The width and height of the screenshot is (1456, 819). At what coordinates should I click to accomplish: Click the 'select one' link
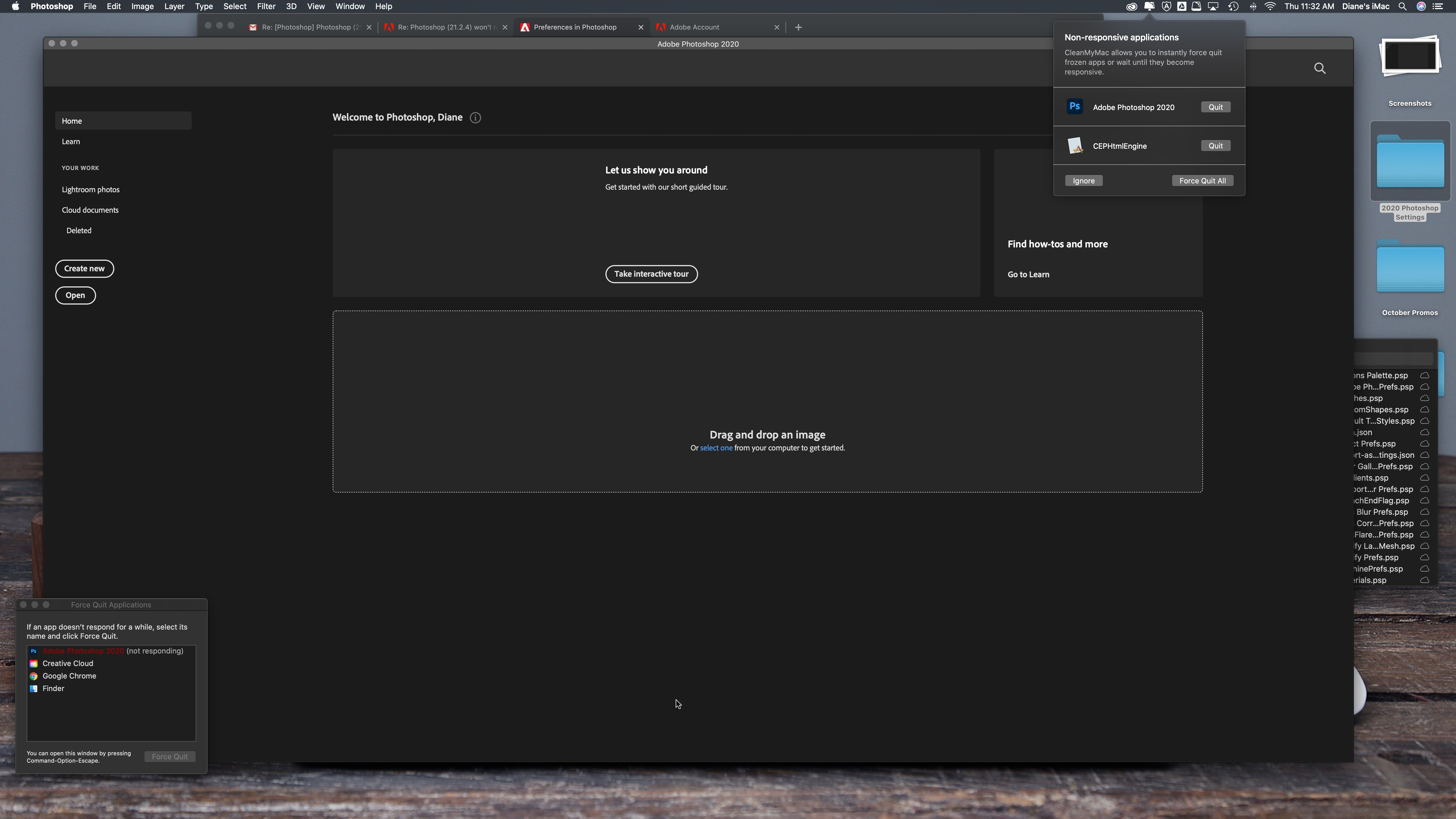(x=715, y=448)
